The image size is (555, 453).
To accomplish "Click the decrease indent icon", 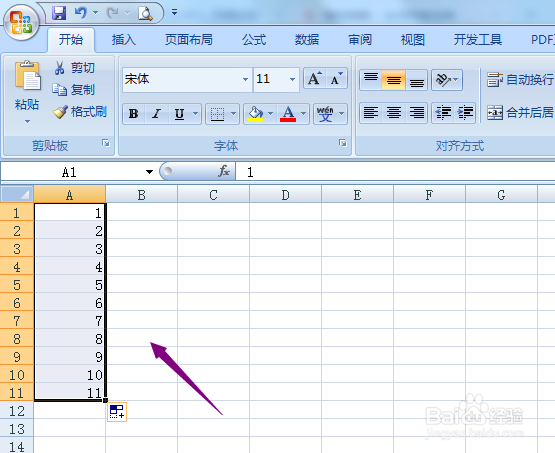I will point(442,113).
